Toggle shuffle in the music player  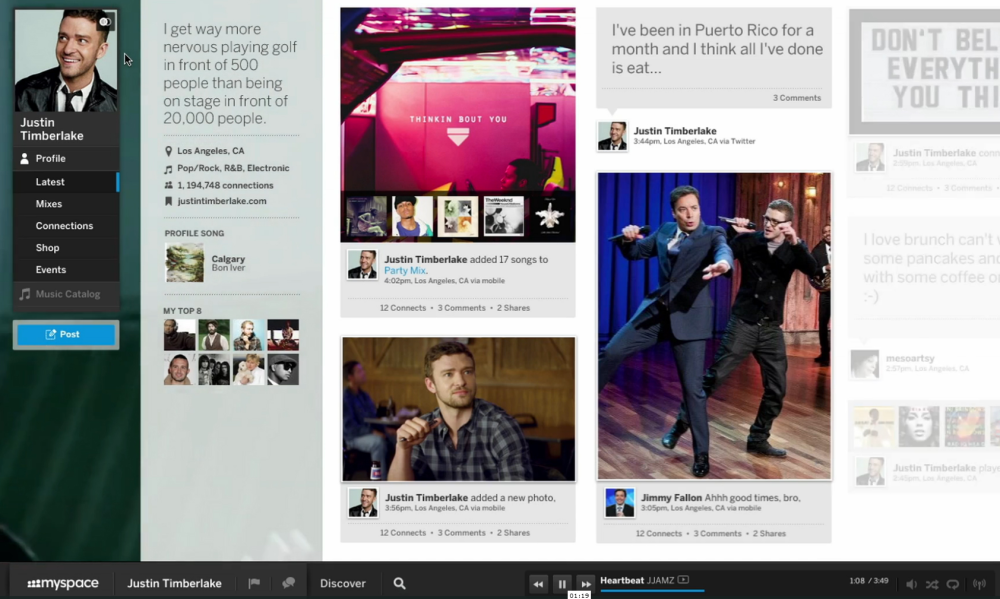click(x=932, y=584)
